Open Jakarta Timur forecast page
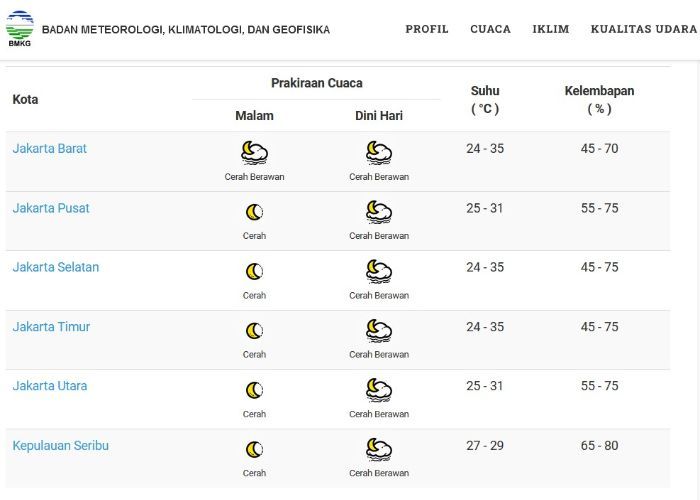The width and height of the screenshot is (700, 500). coord(51,327)
